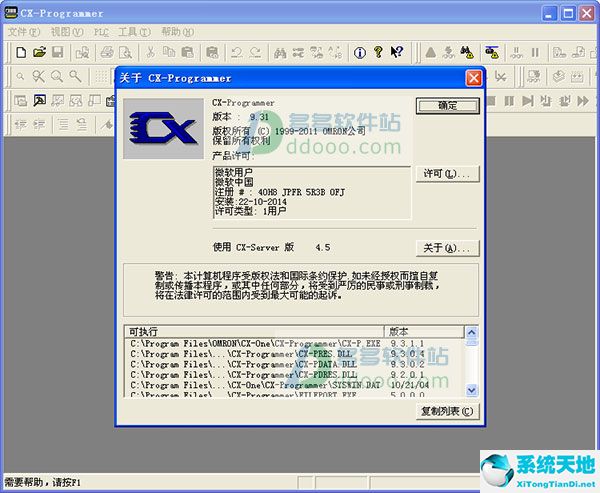Screen dimensions: 600x493
Task: Click the yellow Help question mark icon
Action: [378, 52]
